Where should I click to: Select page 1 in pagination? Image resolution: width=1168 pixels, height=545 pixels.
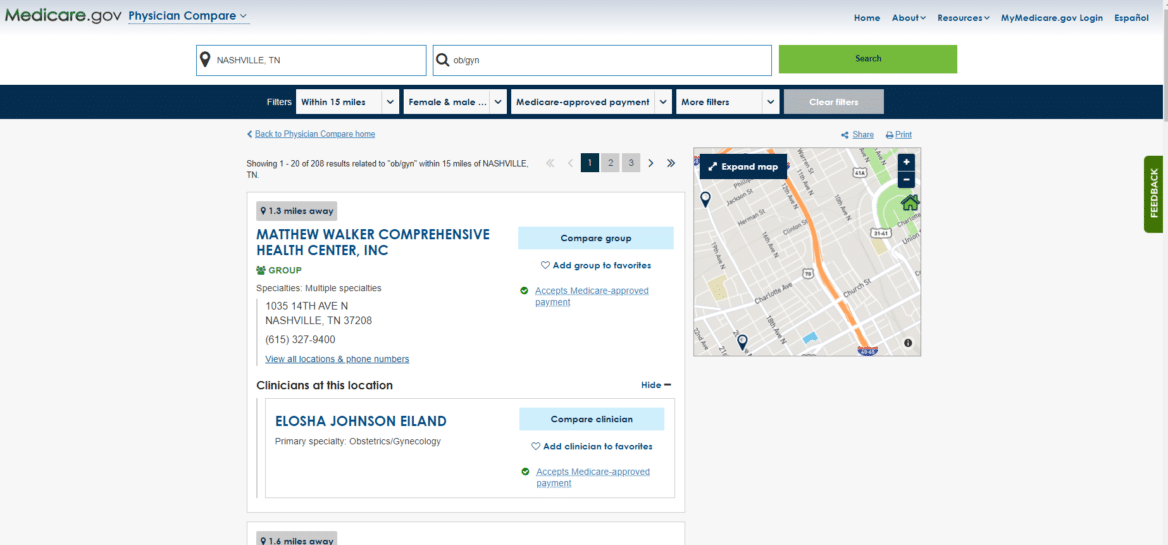590,163
